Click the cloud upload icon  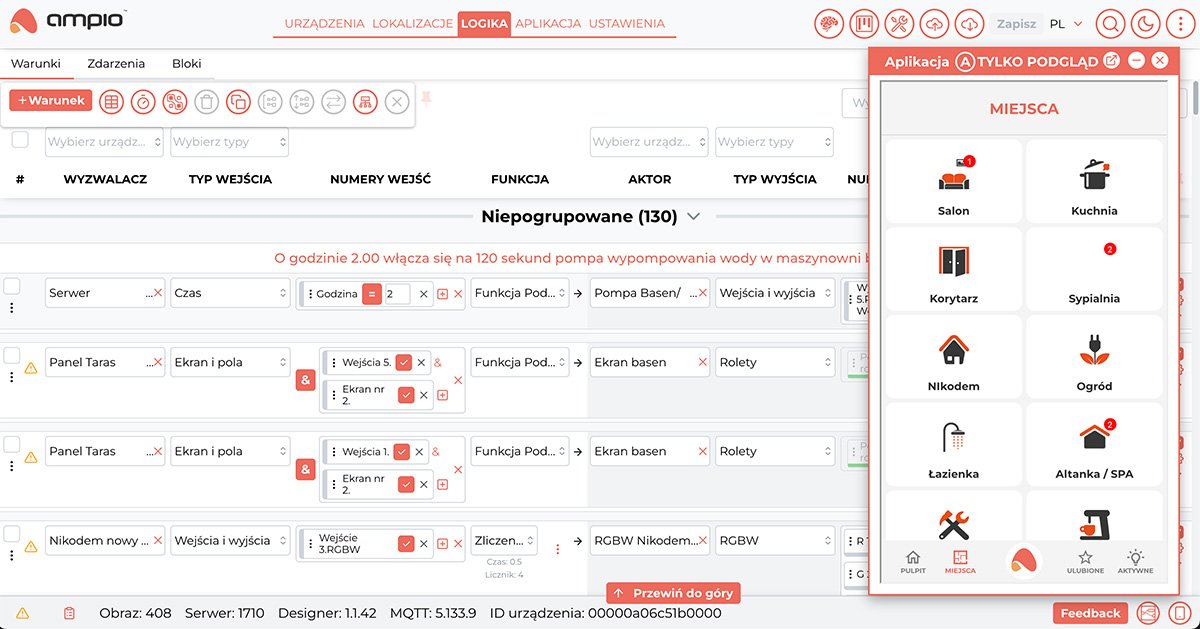[935, 24]
